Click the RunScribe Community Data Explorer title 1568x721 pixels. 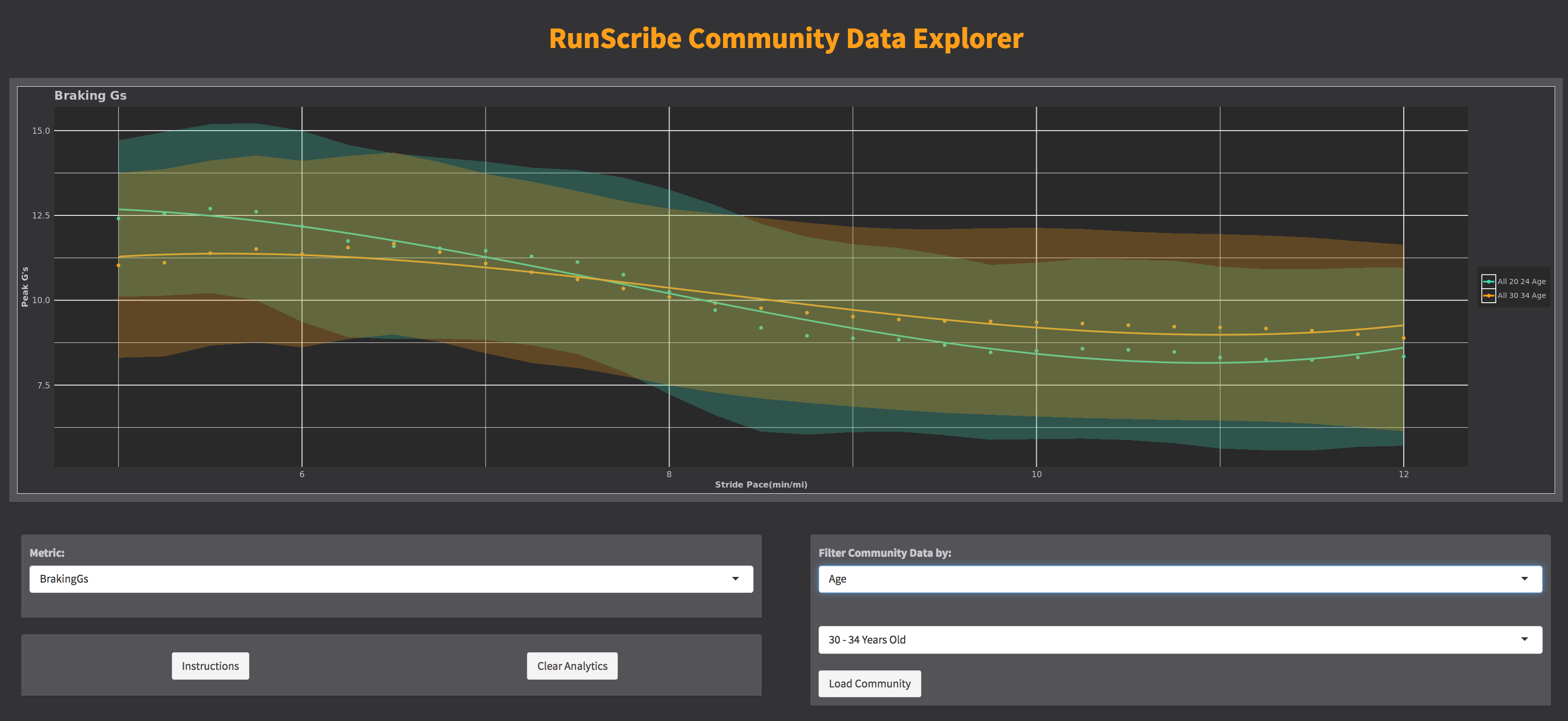(x=786, y=38)
